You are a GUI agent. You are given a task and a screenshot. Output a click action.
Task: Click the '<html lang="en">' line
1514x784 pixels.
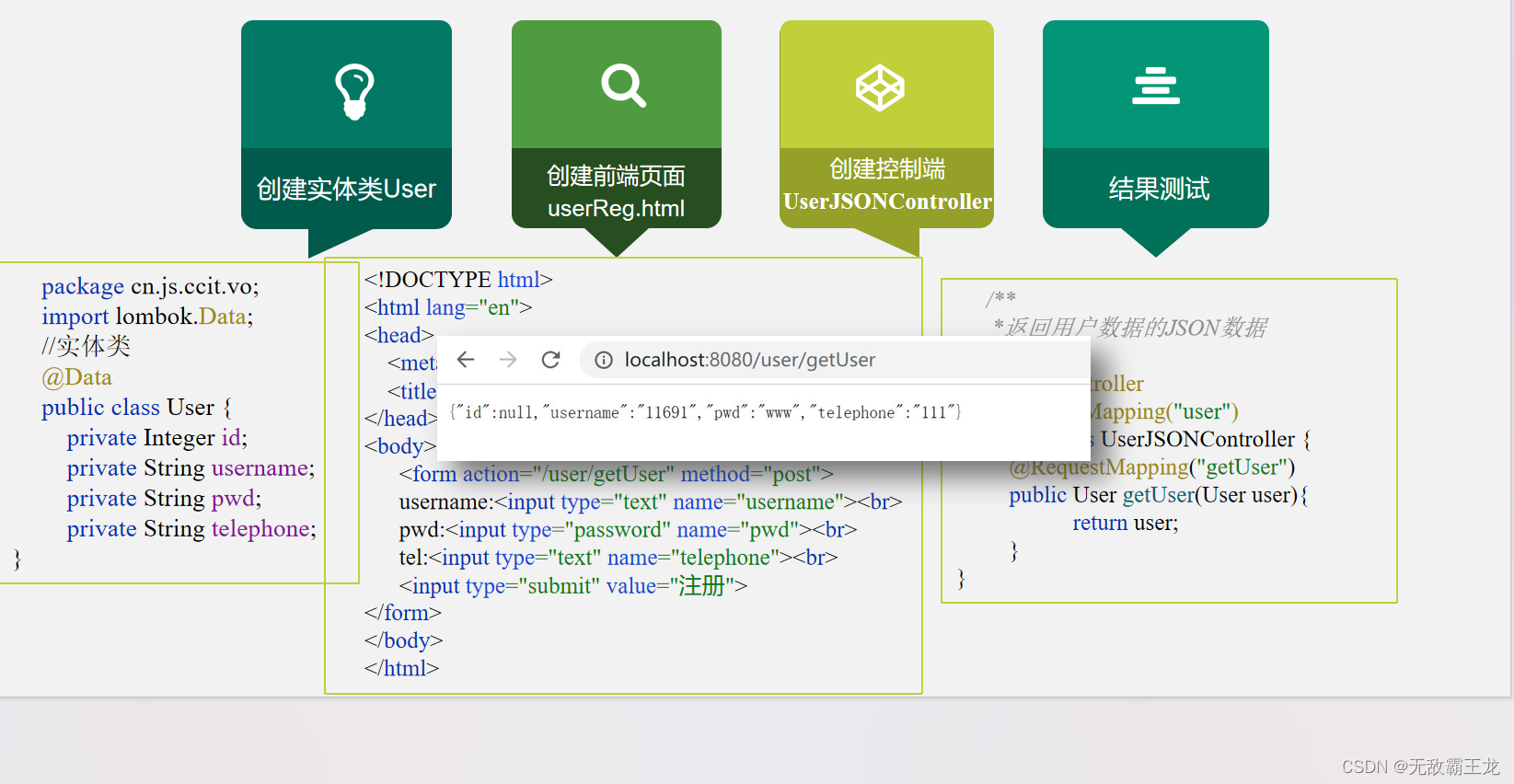[448, 307]
